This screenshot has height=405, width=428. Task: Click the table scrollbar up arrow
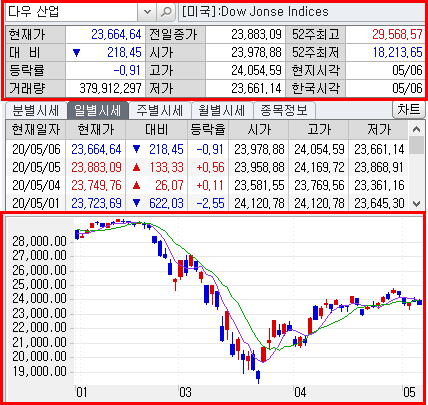click(x=417, y=129)
